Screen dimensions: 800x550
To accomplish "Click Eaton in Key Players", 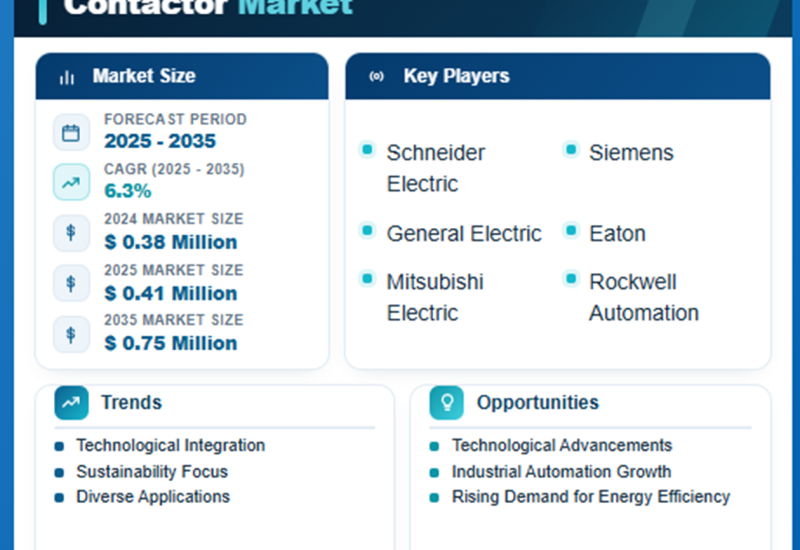I will click(x=617, y=234).
